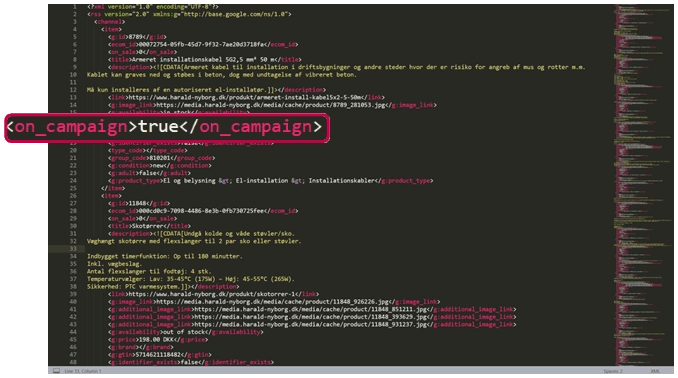Click the line 'Væghængt skotørre med flexslanger'
Image resolution: width=678 pixels, height=378 pixels.
click(x=194, y=241)
